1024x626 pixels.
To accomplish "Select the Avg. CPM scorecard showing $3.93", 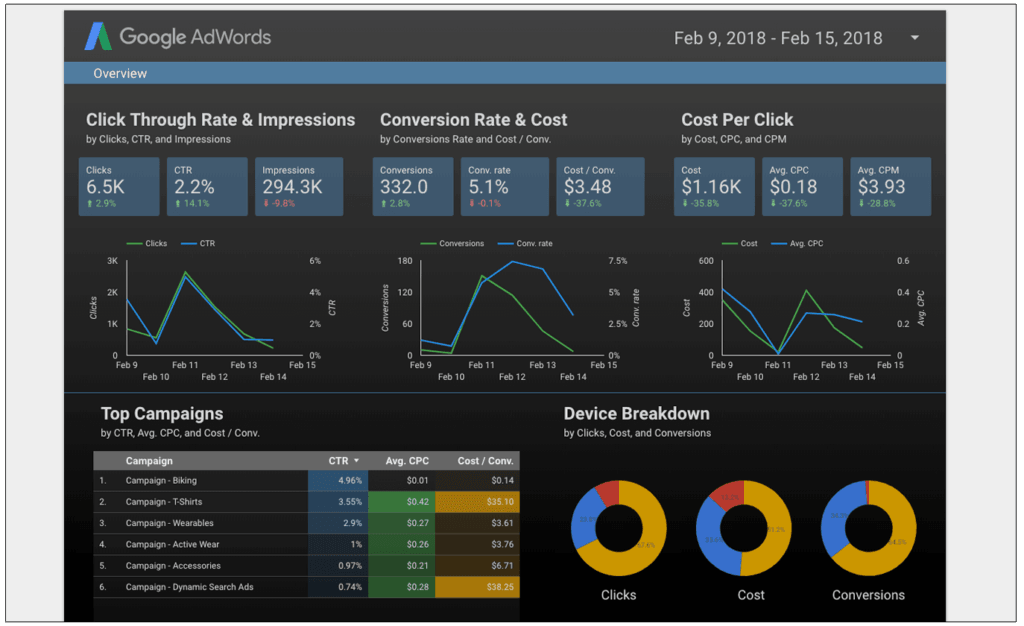I will (891, 187).
